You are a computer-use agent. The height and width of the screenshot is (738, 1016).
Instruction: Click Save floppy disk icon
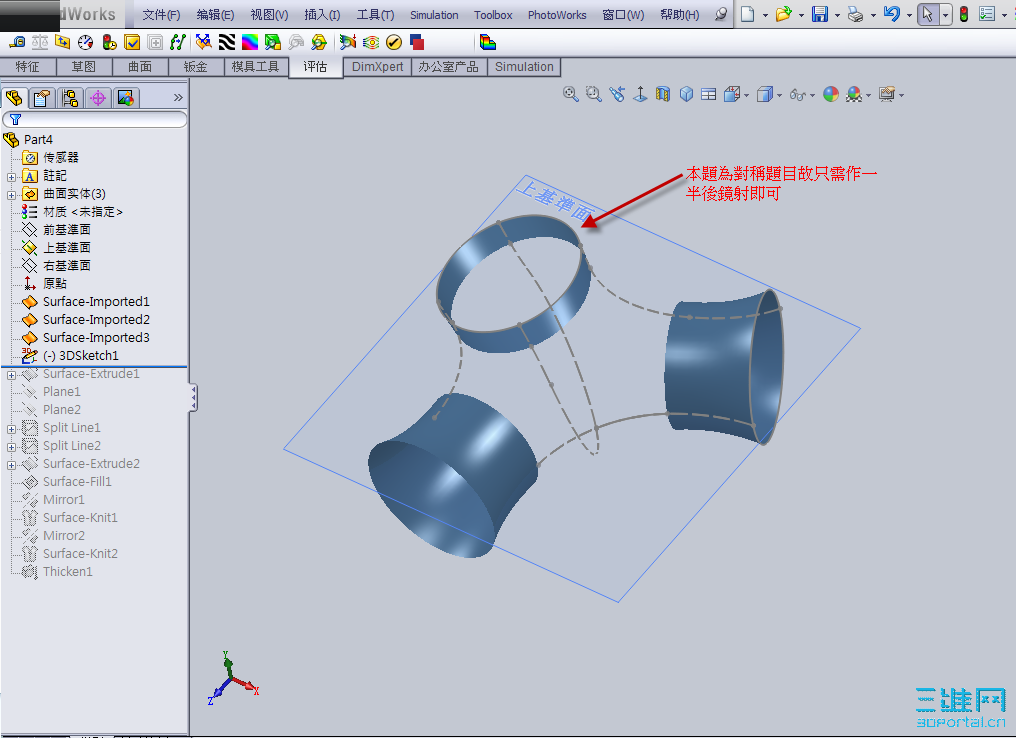click(820, 14)
